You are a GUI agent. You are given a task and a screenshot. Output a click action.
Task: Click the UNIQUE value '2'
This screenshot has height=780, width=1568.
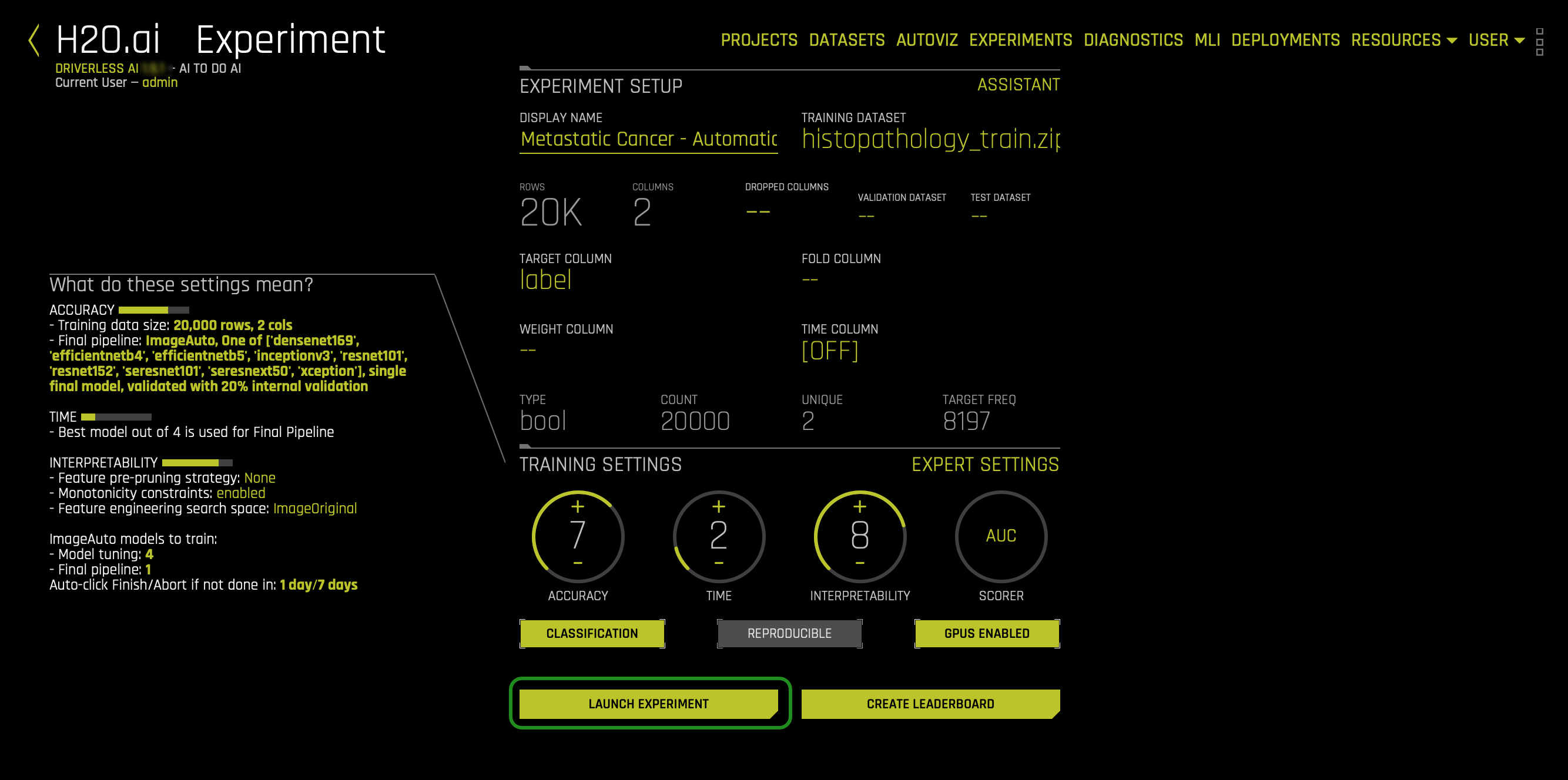[808, 421]
